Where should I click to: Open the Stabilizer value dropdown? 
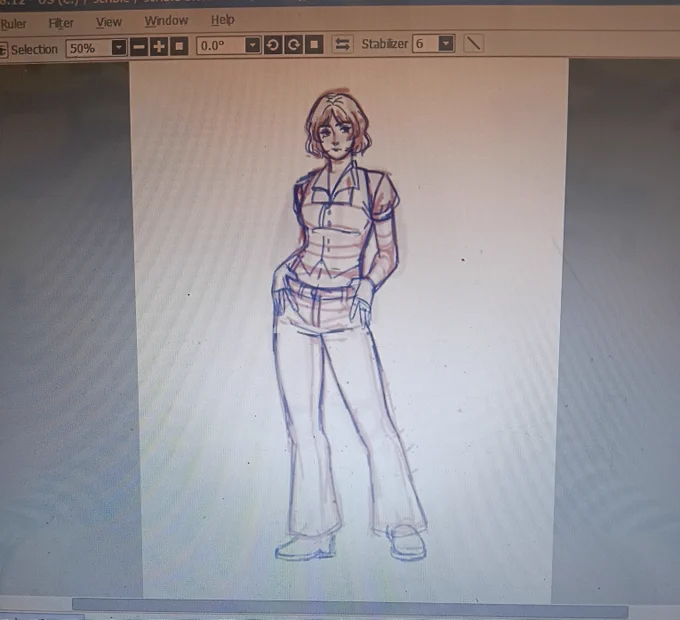(x=446, y=43)
